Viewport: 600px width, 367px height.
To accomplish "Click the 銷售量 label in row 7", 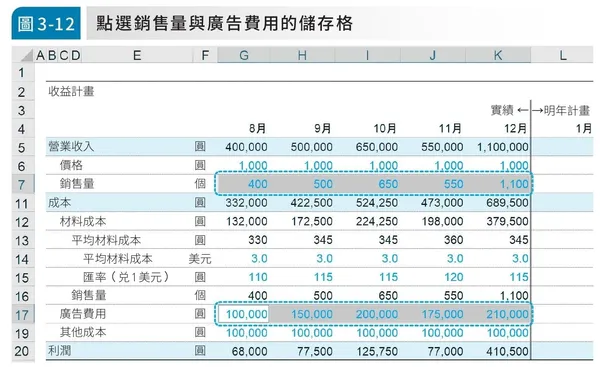I will point(77,184).
